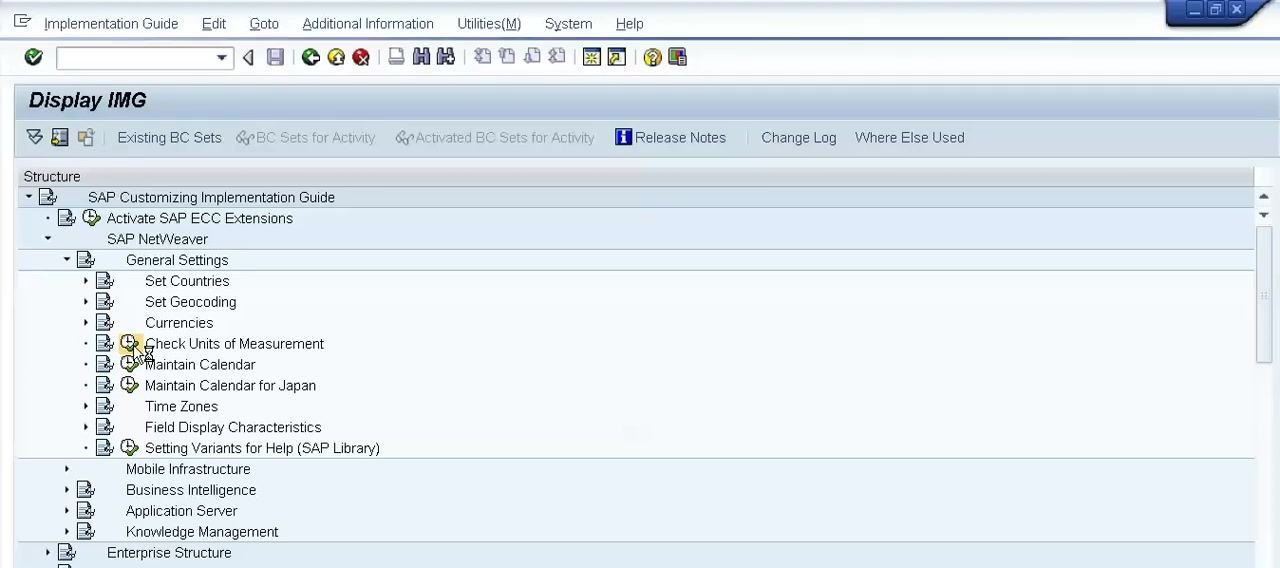Open documentation icon for Knowledge Management
The image size is (1280, 568).
pyautogui.click(x=86, y=532)
